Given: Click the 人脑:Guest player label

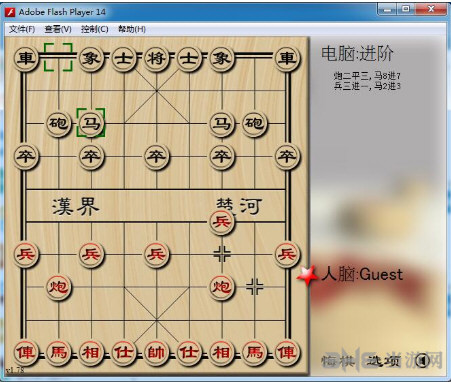Looking at the screenshot, I should point(362,274).
